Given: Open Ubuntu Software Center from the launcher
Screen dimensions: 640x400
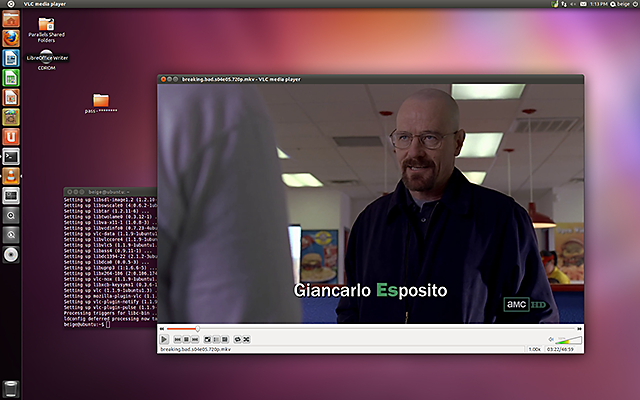Looking at the screenshot, I should [11, 117].
